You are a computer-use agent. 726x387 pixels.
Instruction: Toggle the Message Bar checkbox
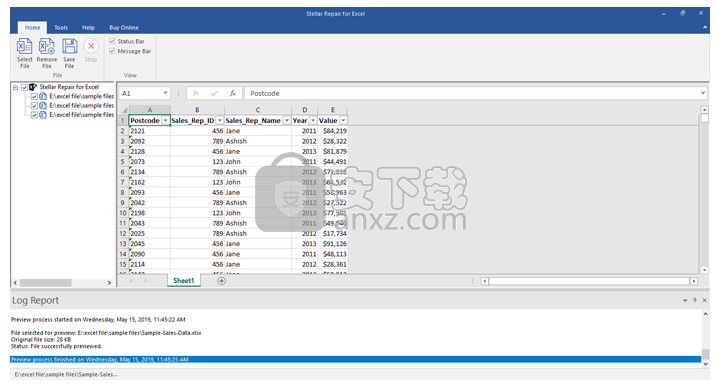[112, 51]
